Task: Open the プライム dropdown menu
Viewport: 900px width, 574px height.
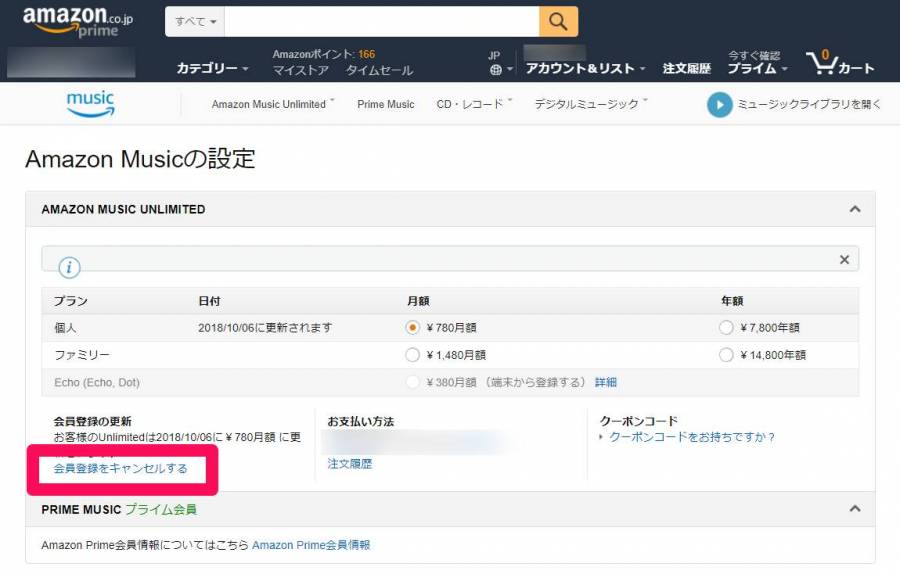Action: (x=757, y=68)
